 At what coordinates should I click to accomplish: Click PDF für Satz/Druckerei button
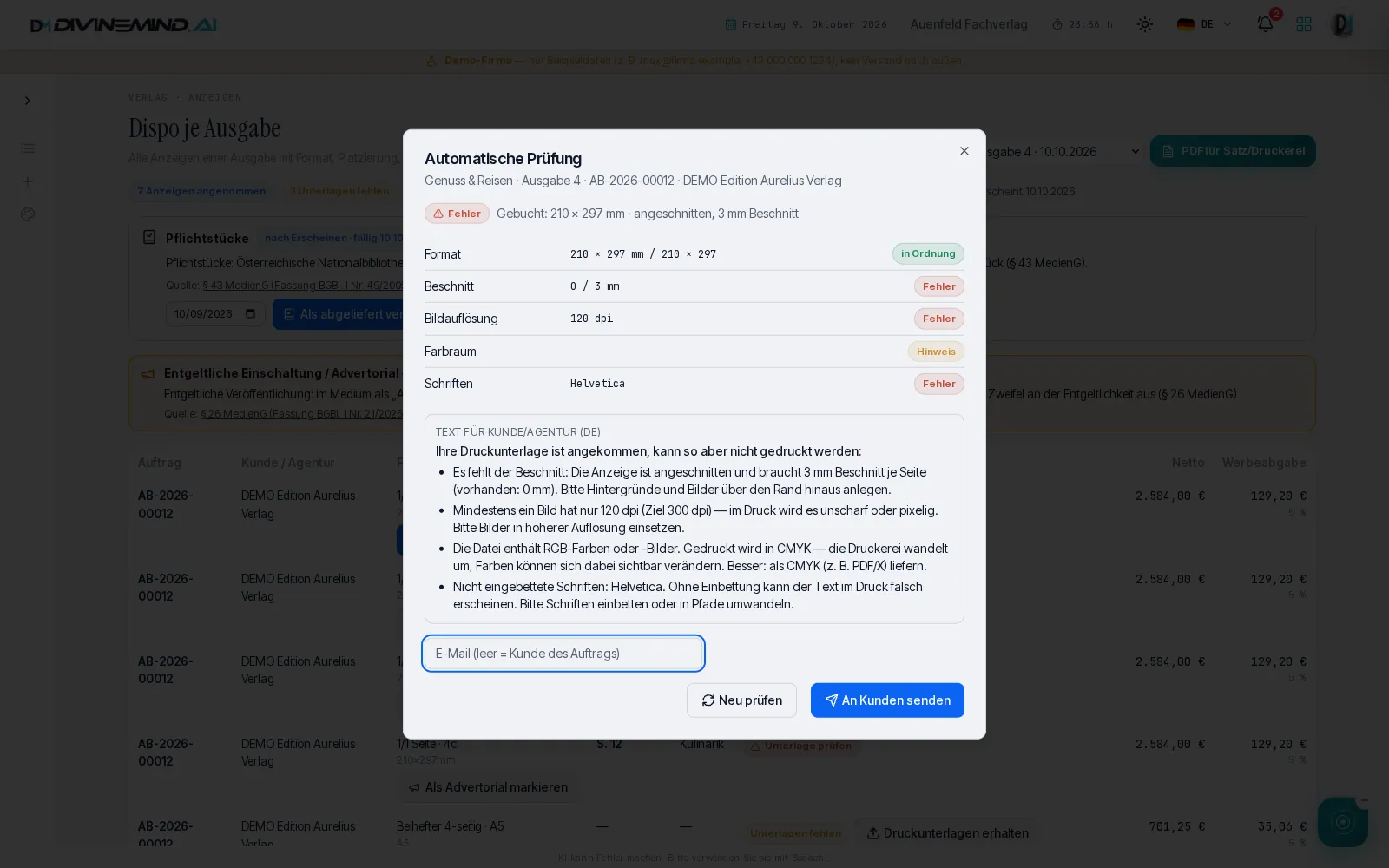(1233, 151)
